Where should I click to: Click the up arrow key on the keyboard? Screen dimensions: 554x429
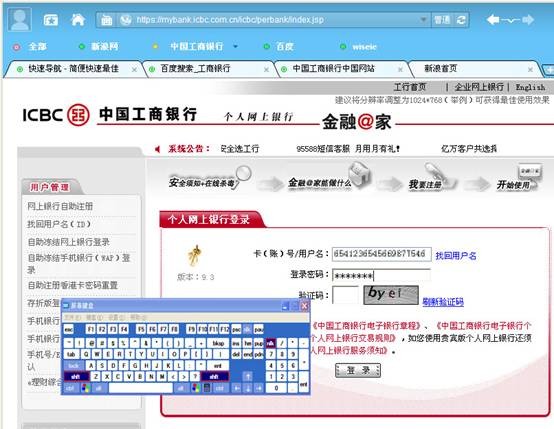(248, 377)
